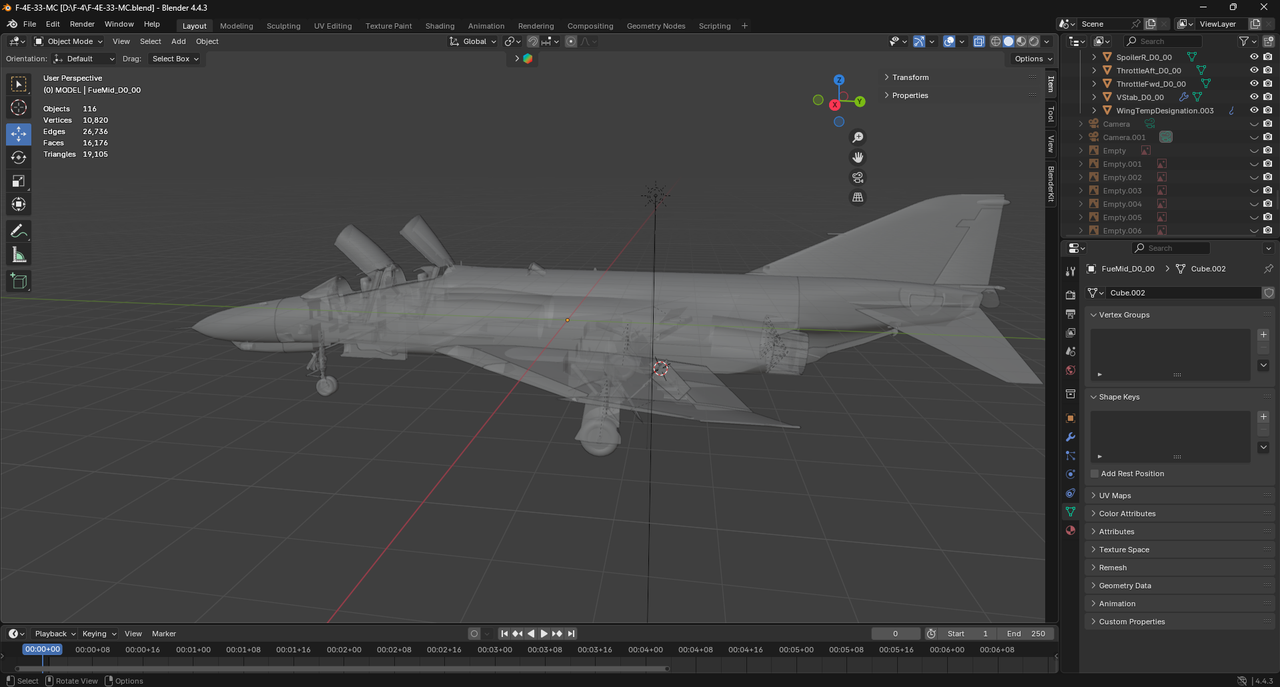Toggle visibility of the Camera.001 object

[x=1254, y=137]
